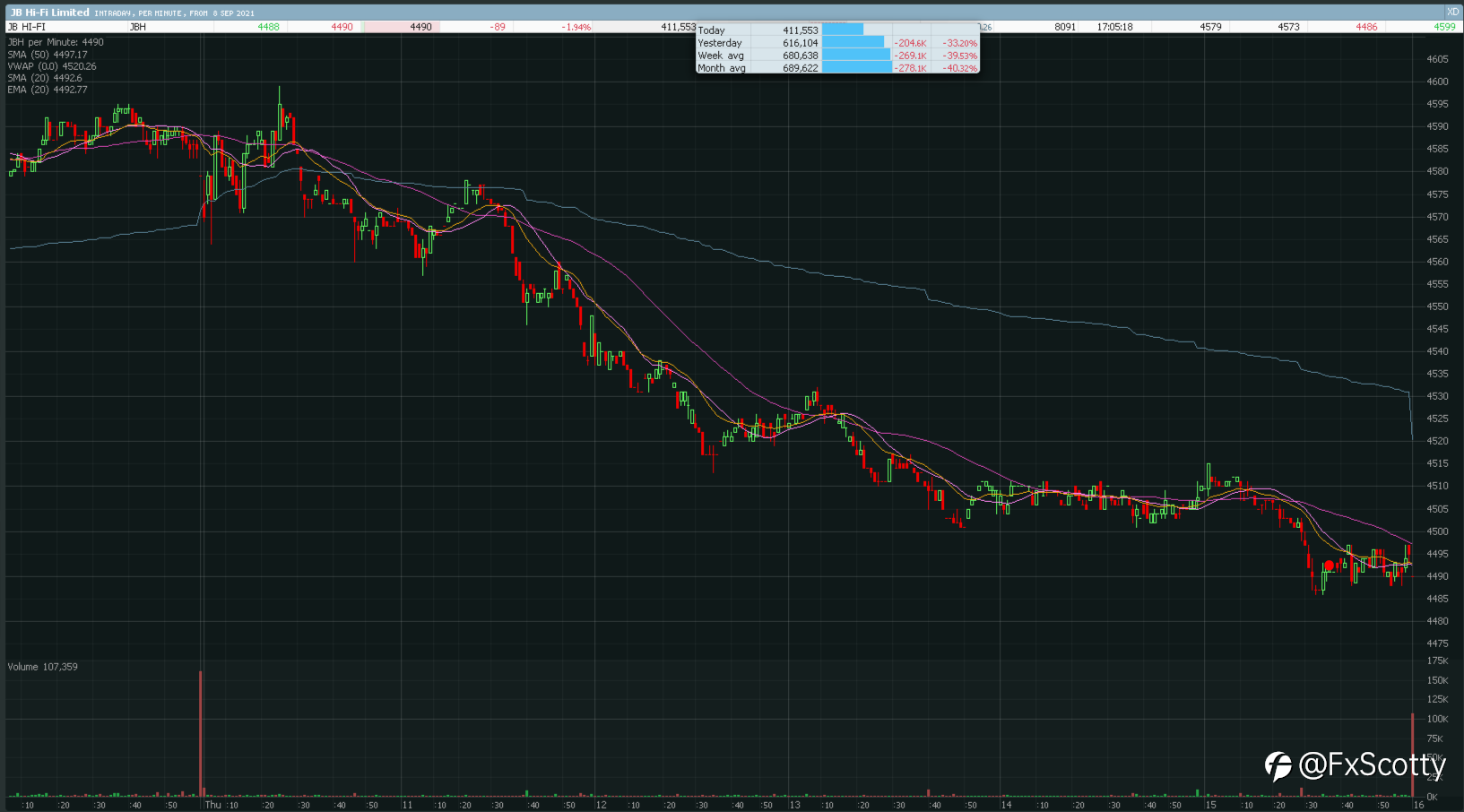Click the SMA (50) 4497.17 legend entry
Image resolution: width=1464 pixels, height=812 pixels.
48,55
